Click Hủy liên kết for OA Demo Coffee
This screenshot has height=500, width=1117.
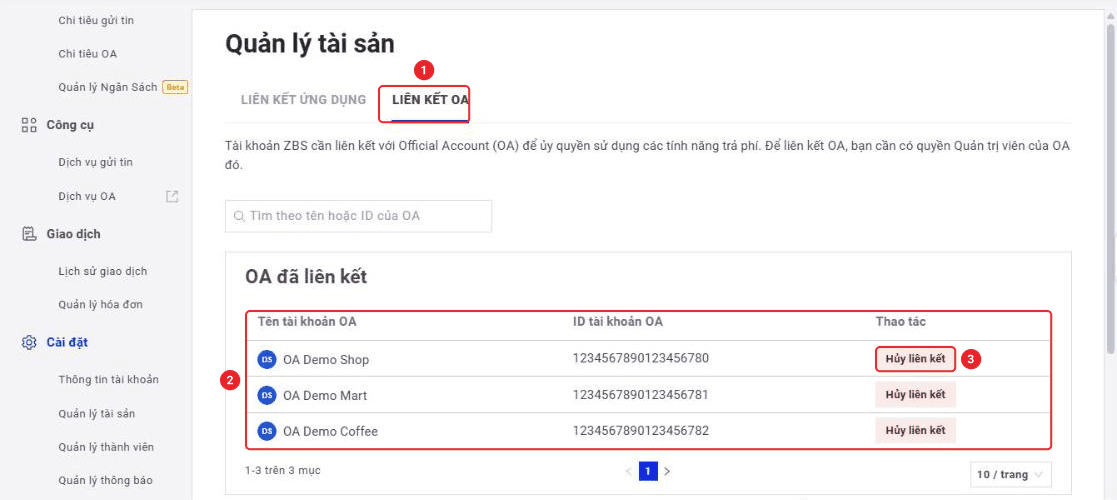coord(915,430)
